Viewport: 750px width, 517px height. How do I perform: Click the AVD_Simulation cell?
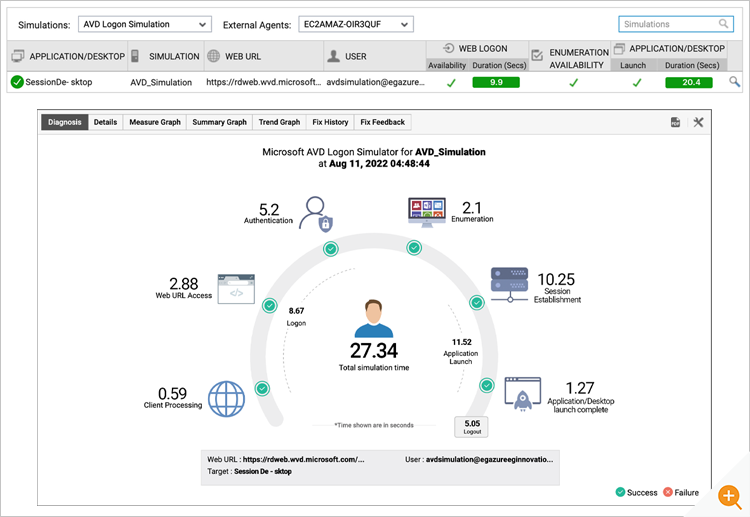point(161,82)
